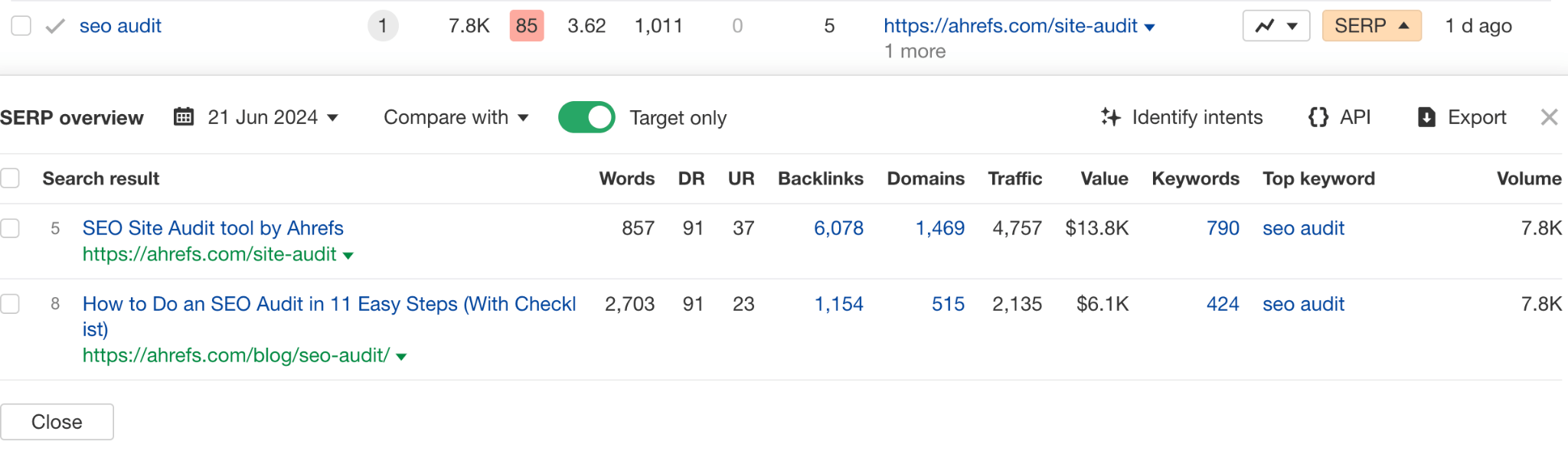
Task: Click the Export icon
Action: 1427,117
